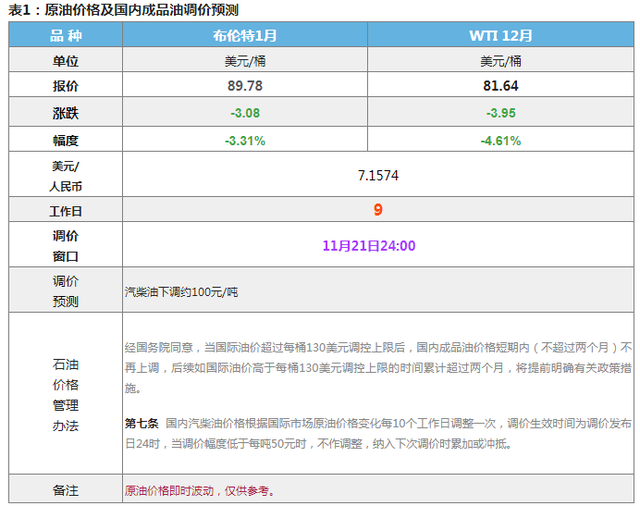Select the WTI price value 81.64

point(501,86)
